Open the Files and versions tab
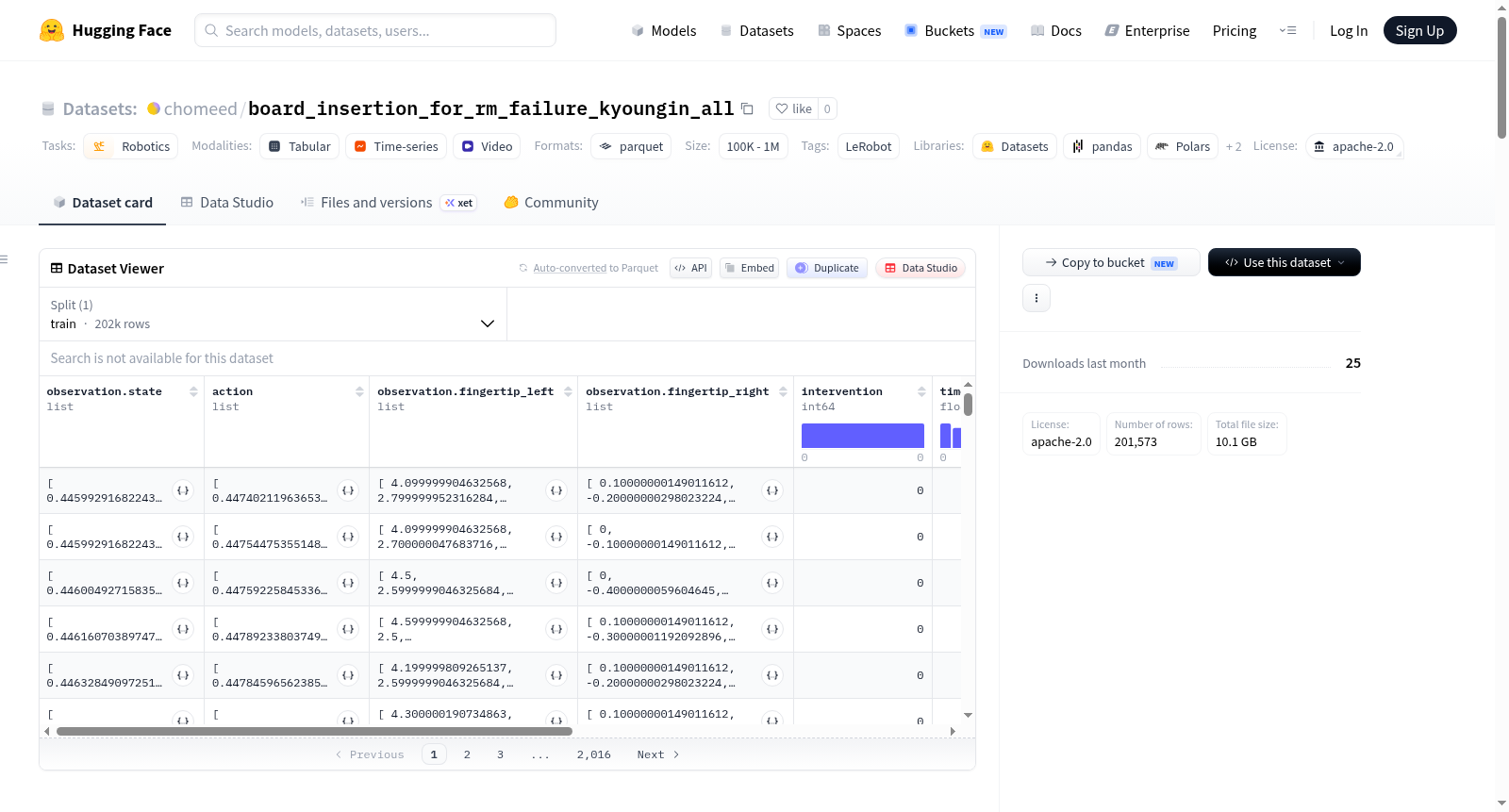 click(x=389, y=203)
